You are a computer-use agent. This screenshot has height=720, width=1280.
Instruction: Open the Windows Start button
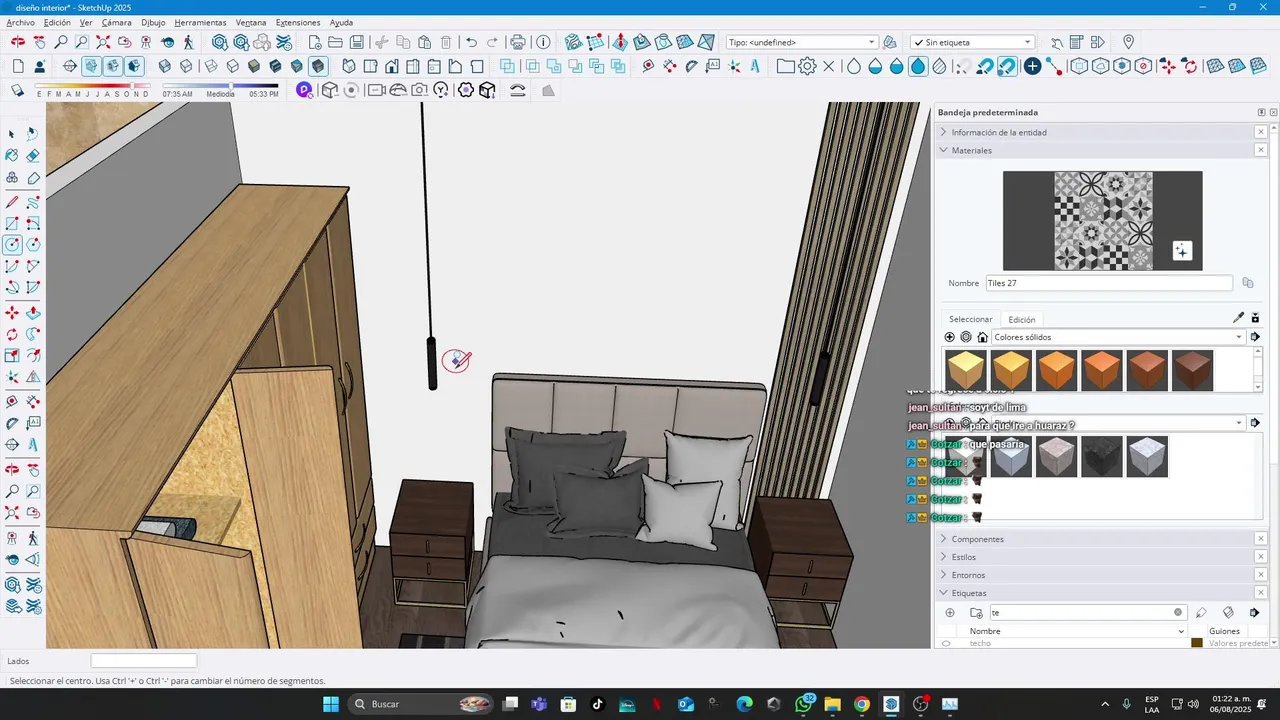coord(331,704)
